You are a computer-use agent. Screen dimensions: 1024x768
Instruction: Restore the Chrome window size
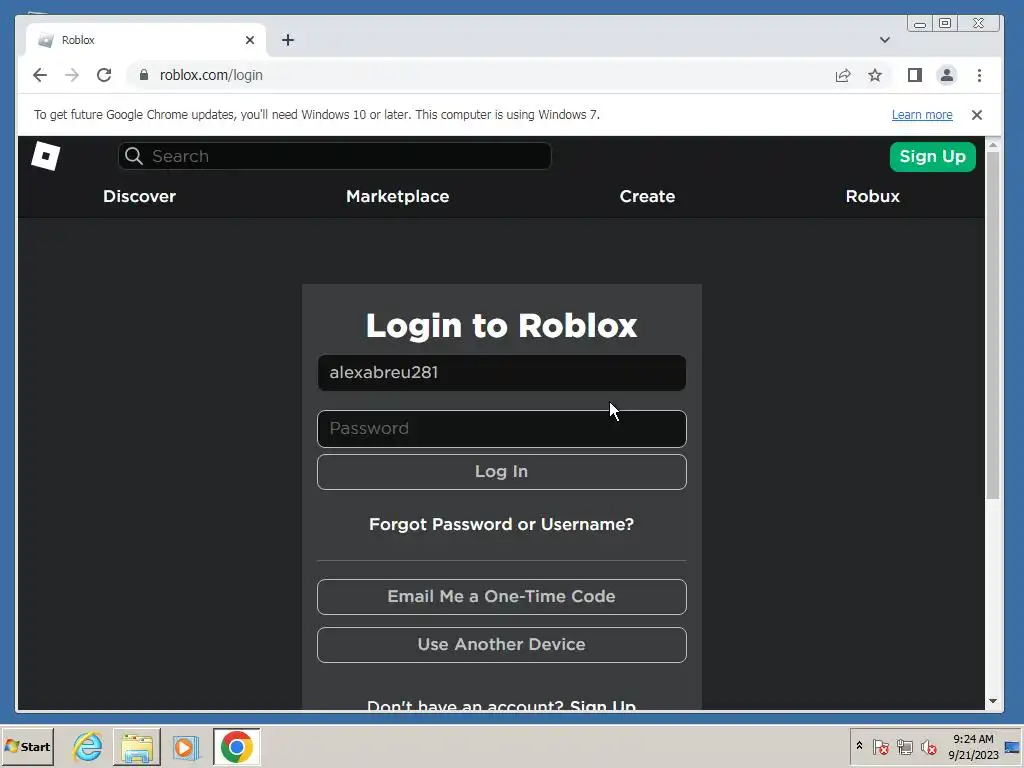[945, 24]
